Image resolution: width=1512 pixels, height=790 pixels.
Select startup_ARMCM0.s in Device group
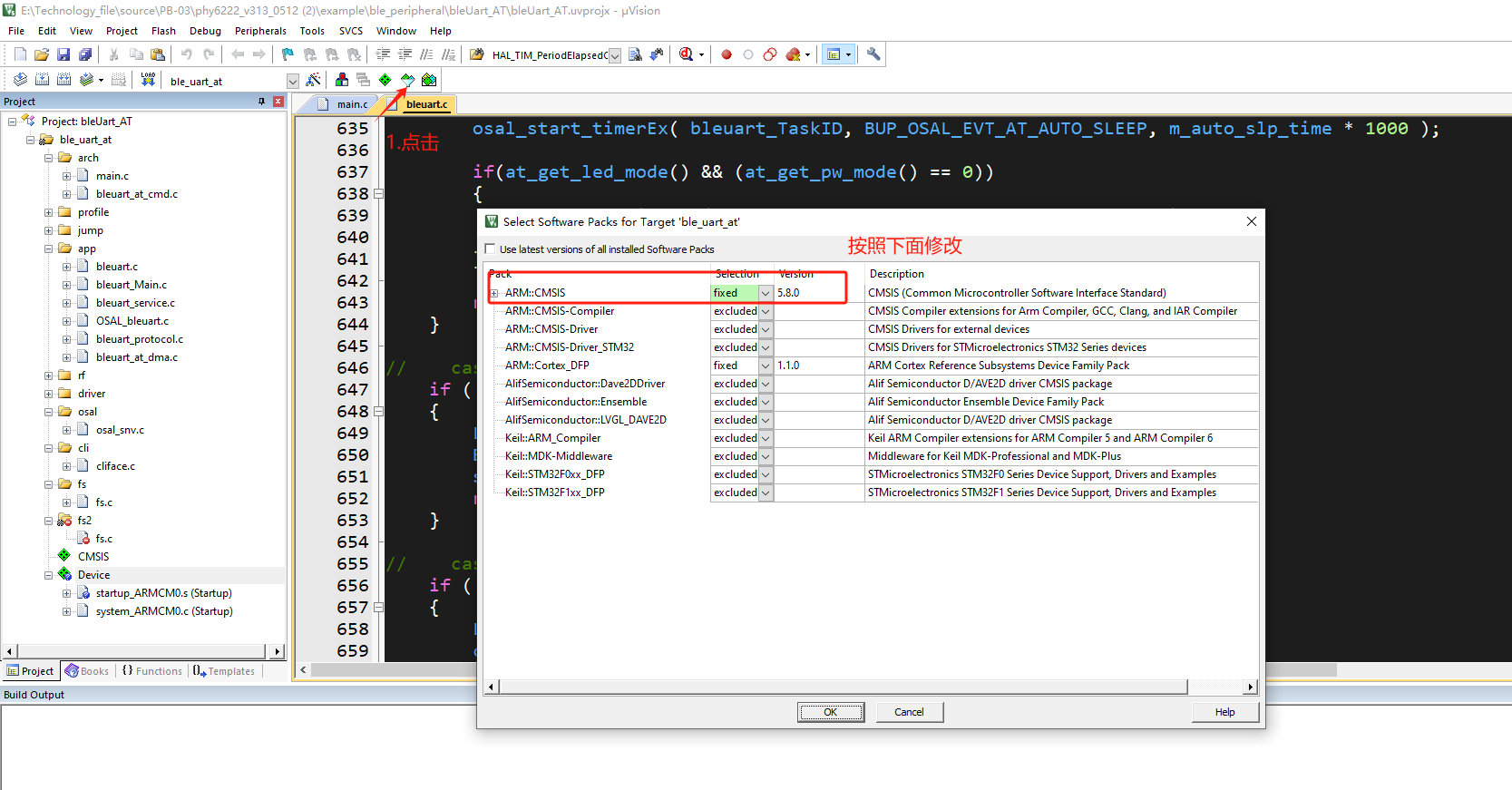pyautogui.click(x=163, y=593)
